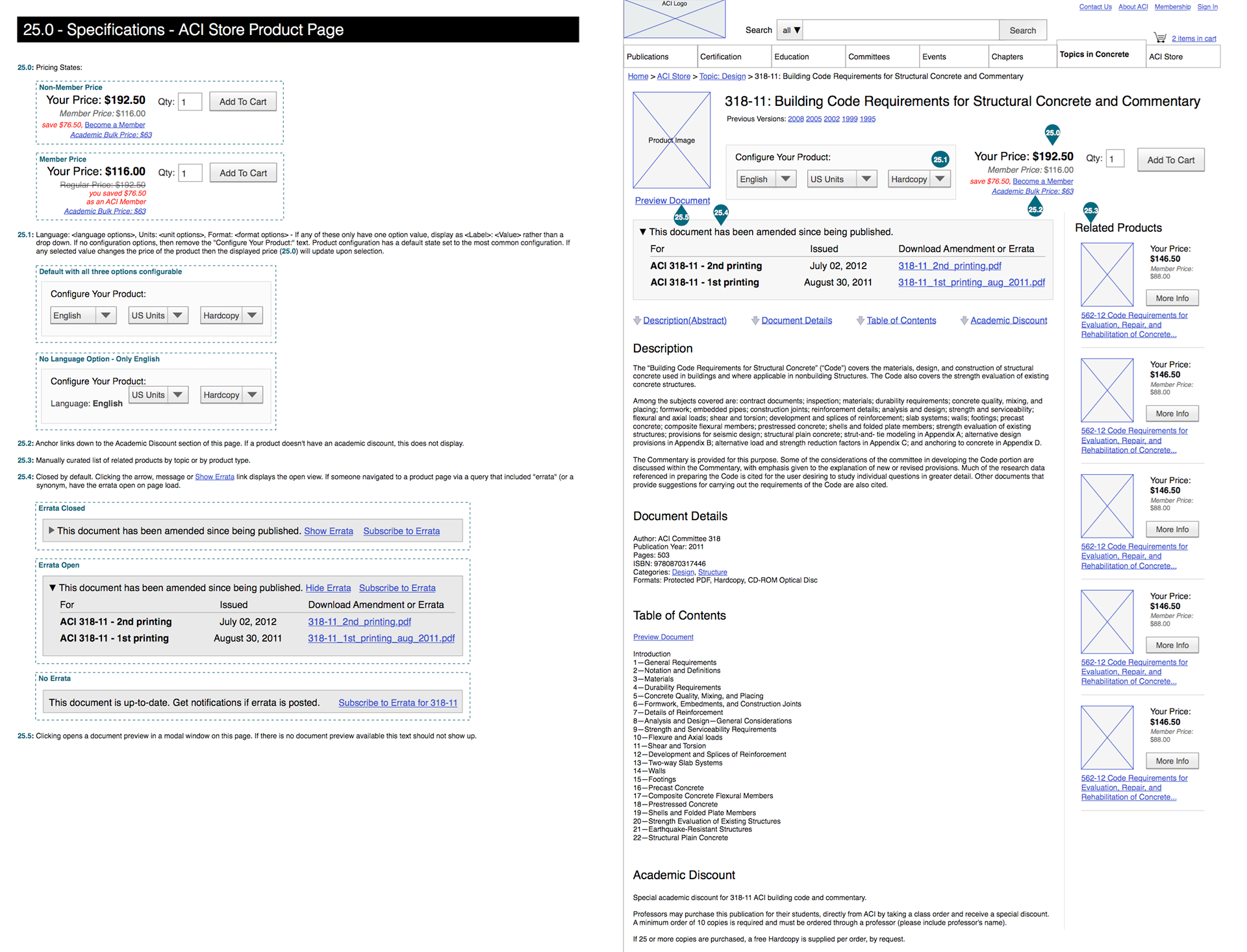Screen dimensions: 1247x952
Task: Click Add To Cart in Member Price box
Action: pyautogui.click(x=243, y=173)
